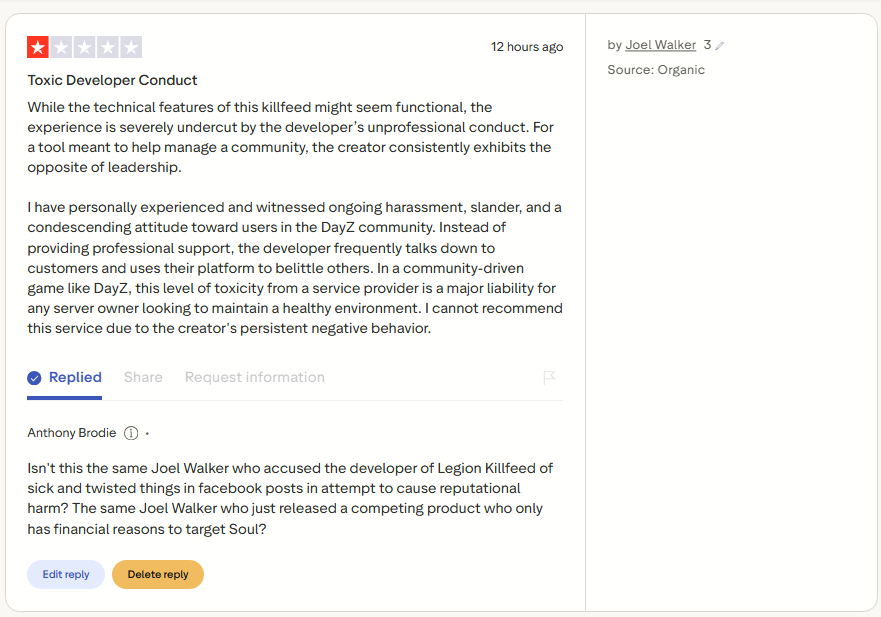Click the reviewer review count number 3

click(x=707, y=45)
